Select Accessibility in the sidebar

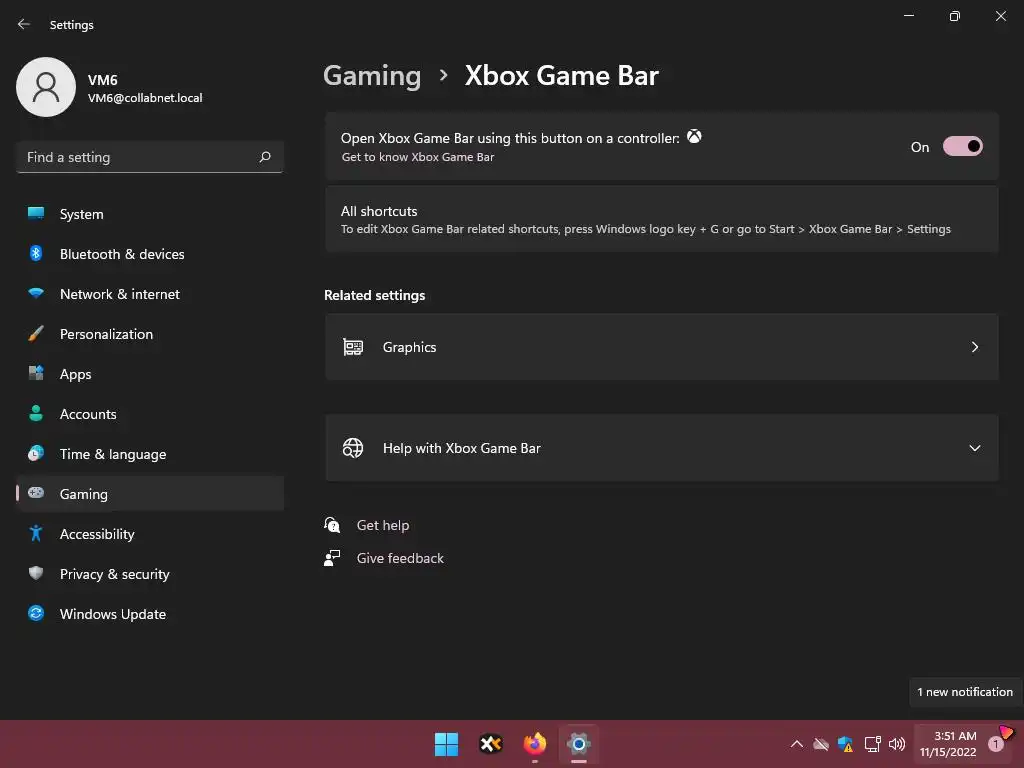tap(150, 534)
